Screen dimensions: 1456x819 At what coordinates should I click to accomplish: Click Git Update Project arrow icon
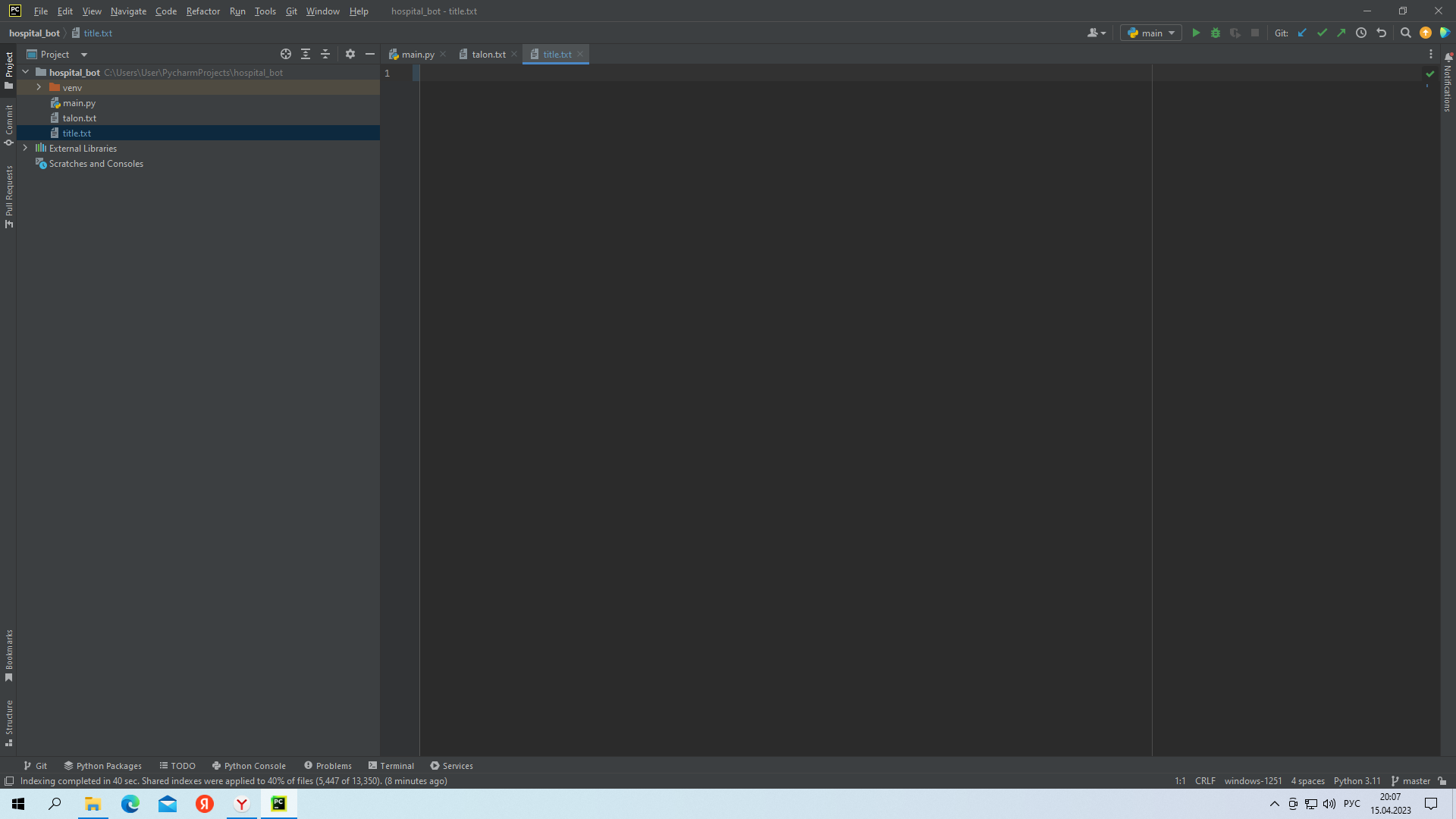tap(1303, 33)
